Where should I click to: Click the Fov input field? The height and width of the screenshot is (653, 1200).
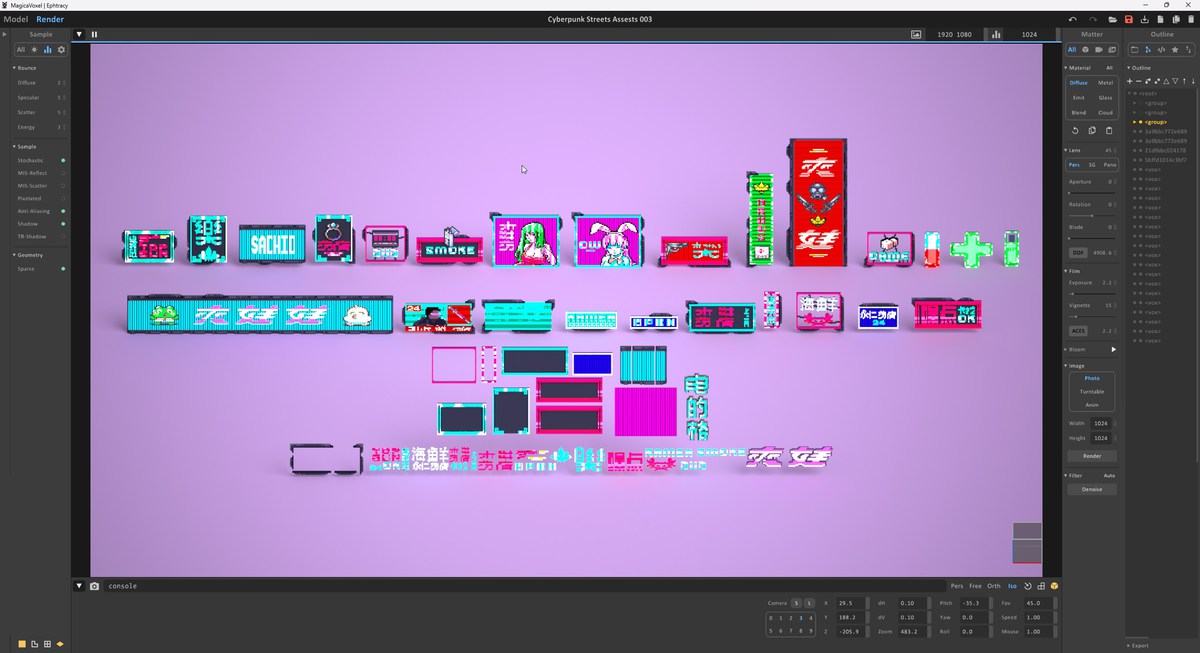1036,603
